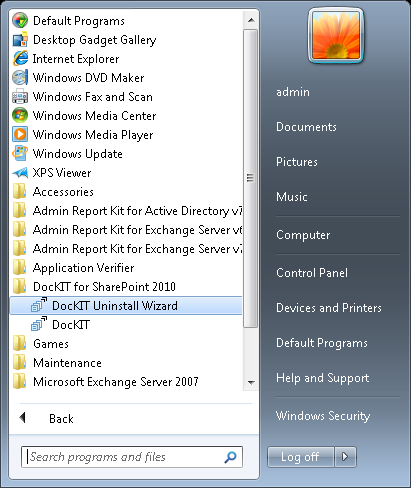Open Control Panel

click(312, 273)
